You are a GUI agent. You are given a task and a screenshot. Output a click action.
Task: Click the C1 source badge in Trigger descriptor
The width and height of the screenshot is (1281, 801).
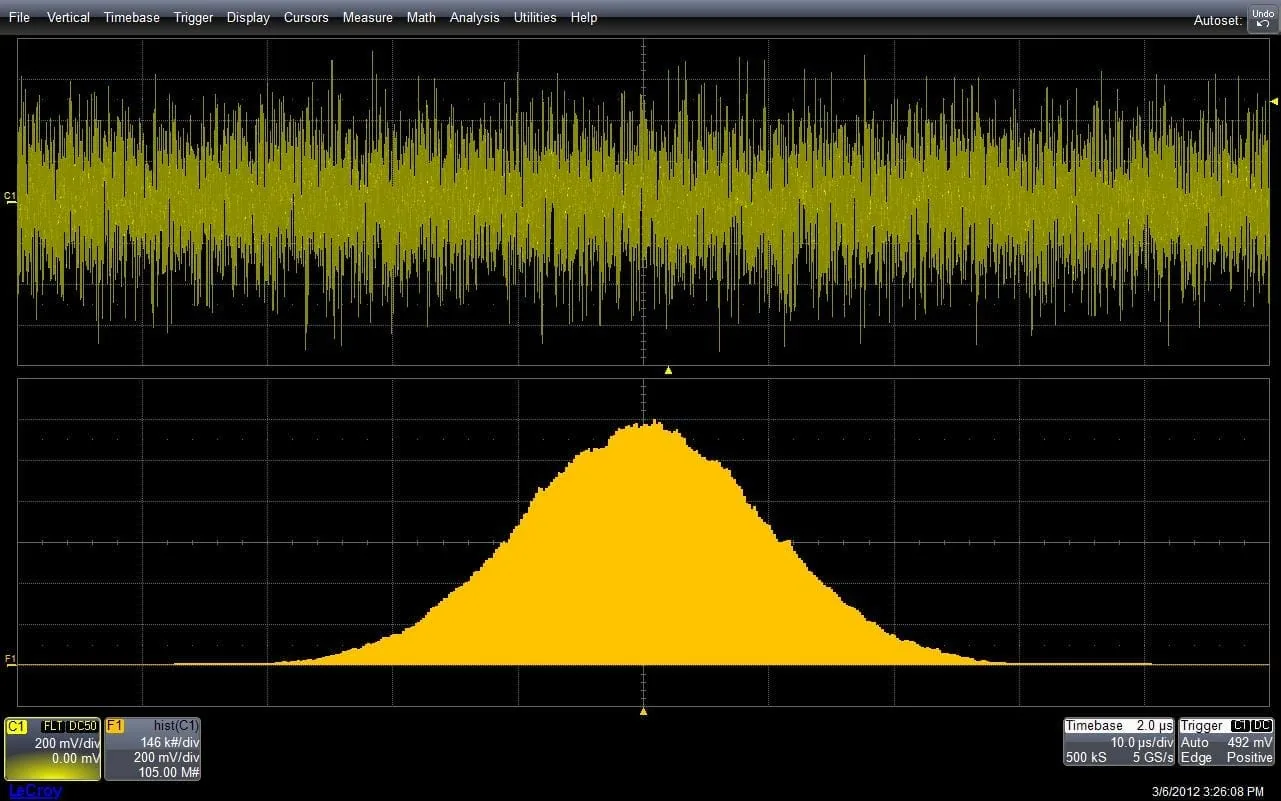(1240, 726)
